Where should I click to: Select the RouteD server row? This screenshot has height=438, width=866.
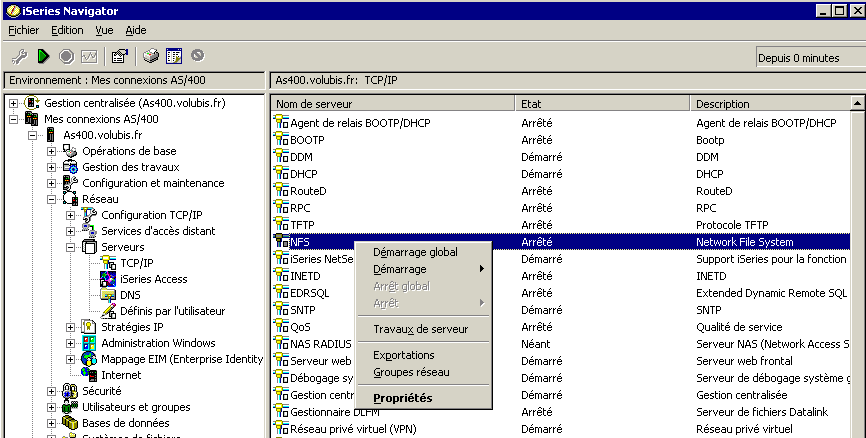(x=561, y=191)
